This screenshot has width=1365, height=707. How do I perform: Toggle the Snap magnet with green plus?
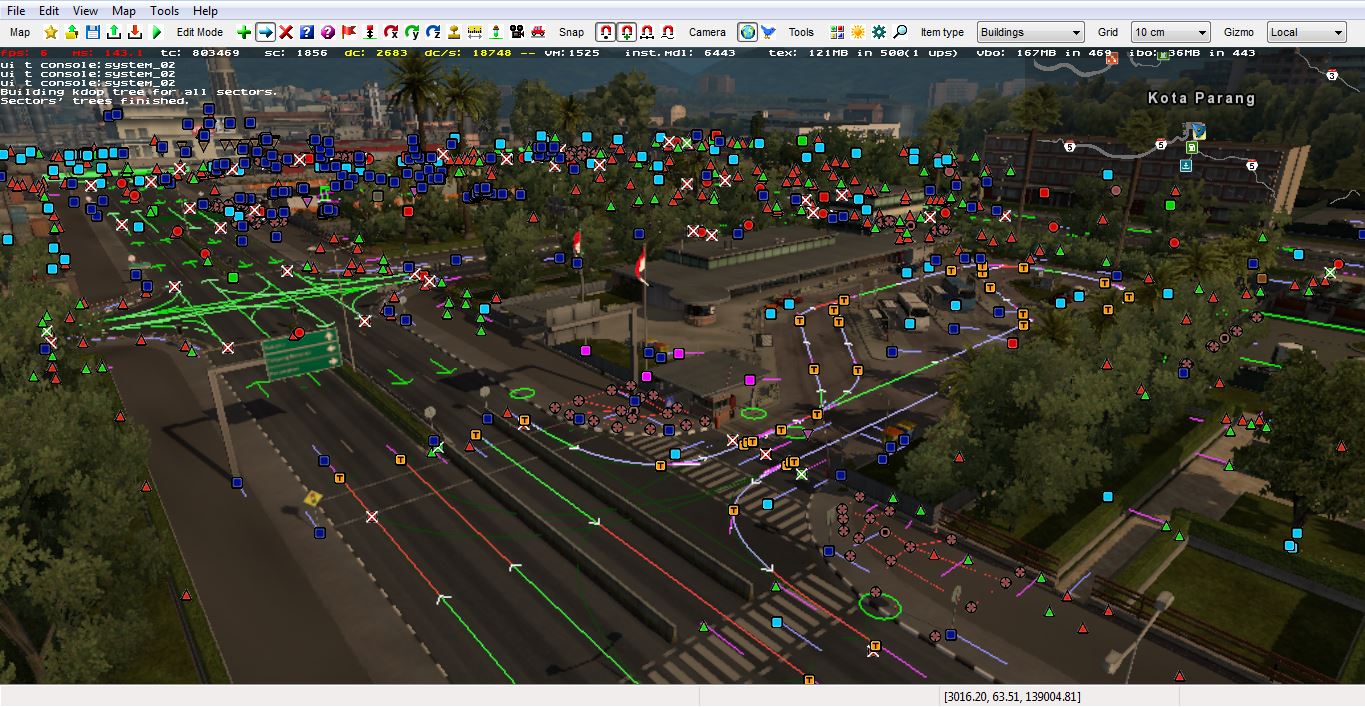pyautogui.click(x=626, y=32)
